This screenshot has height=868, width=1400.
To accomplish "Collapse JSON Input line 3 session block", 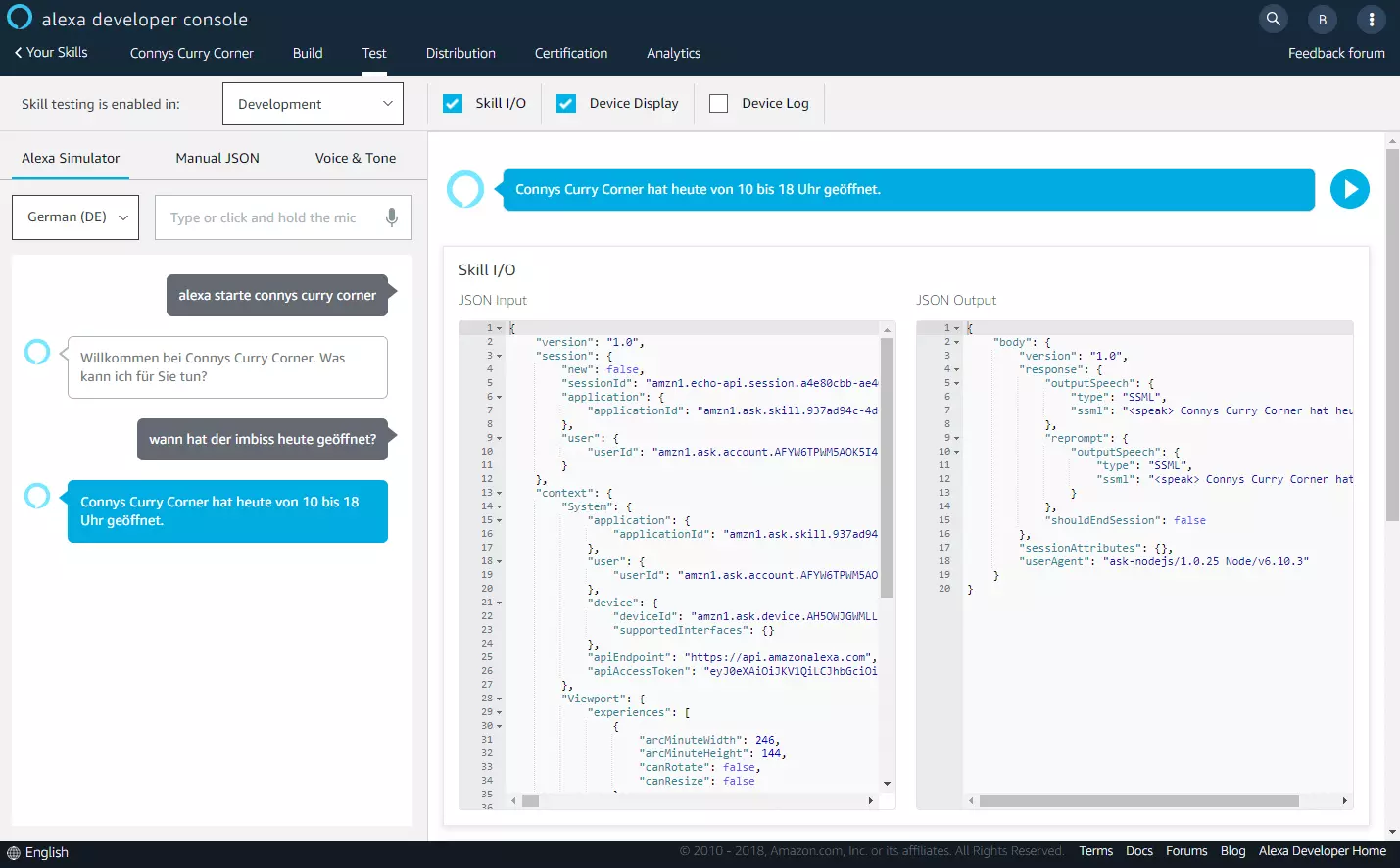I will [x=499, y=357].
